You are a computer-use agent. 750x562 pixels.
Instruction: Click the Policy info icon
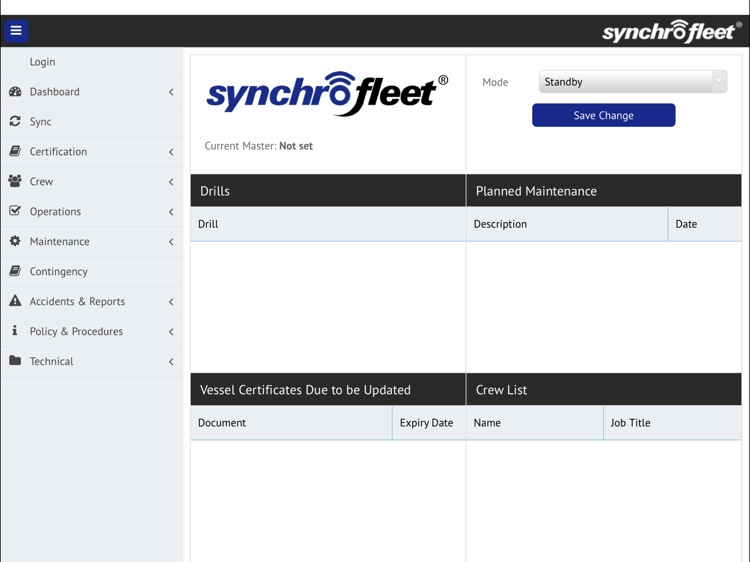15,331
